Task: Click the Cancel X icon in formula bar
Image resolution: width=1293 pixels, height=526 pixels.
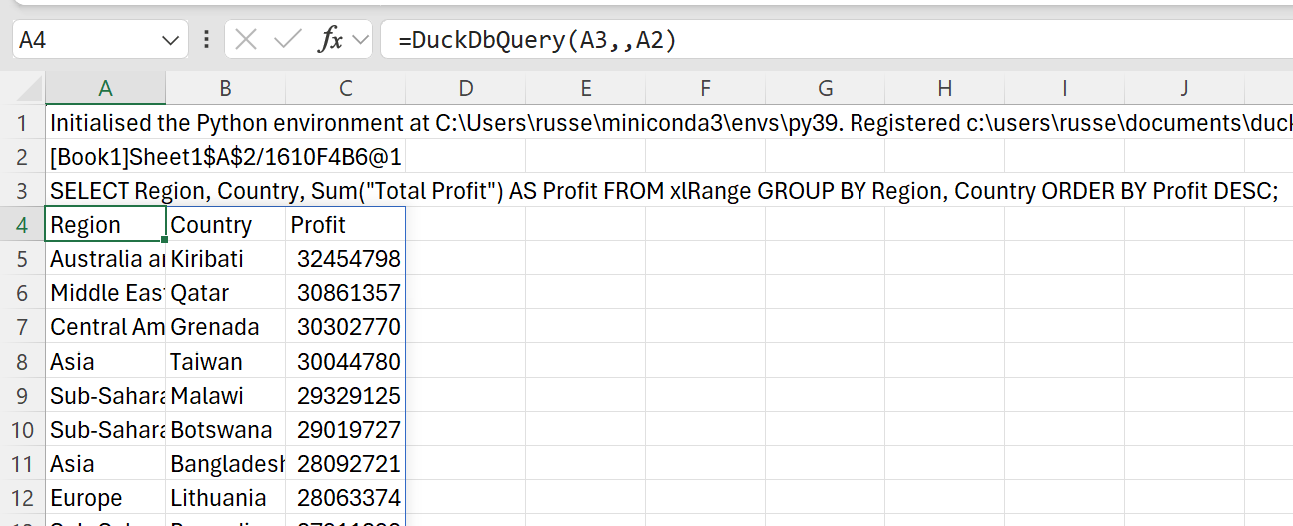Action: (x=246, y=40)
